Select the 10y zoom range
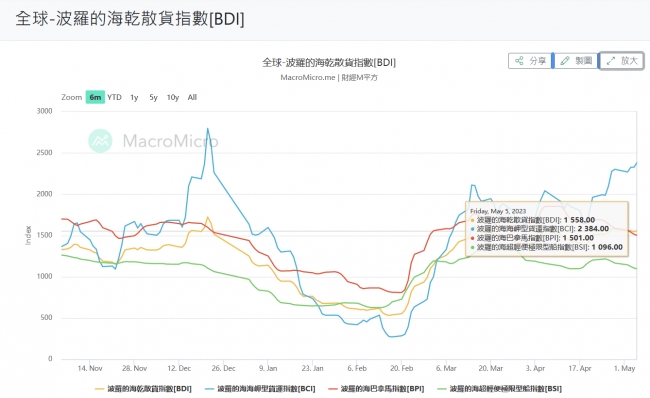650x398 pixels. (173, 97)
